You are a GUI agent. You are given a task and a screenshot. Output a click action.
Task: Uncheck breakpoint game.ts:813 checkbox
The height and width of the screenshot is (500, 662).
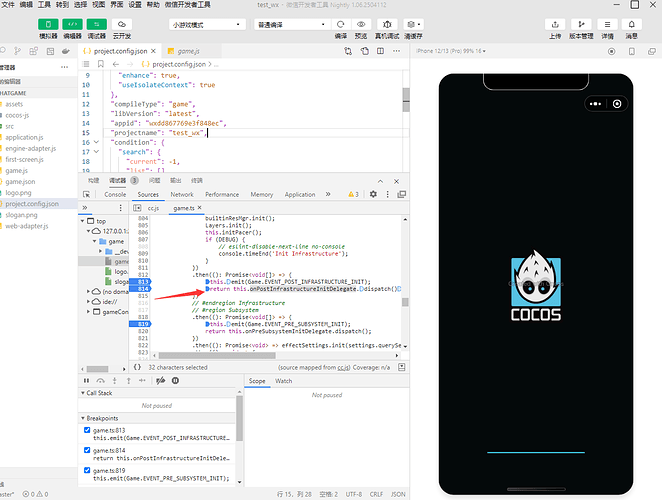(87, 430)
